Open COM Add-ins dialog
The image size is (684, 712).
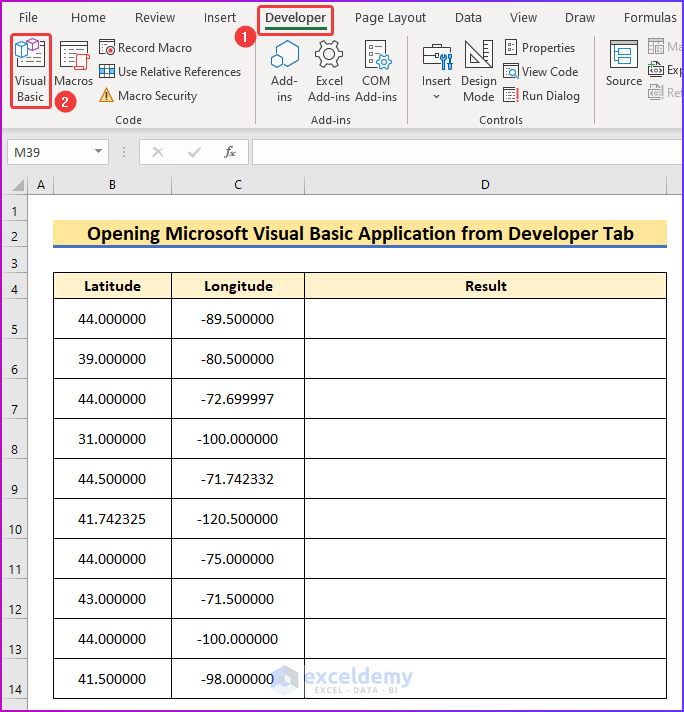pyautogui.click(x=376, y=71)
